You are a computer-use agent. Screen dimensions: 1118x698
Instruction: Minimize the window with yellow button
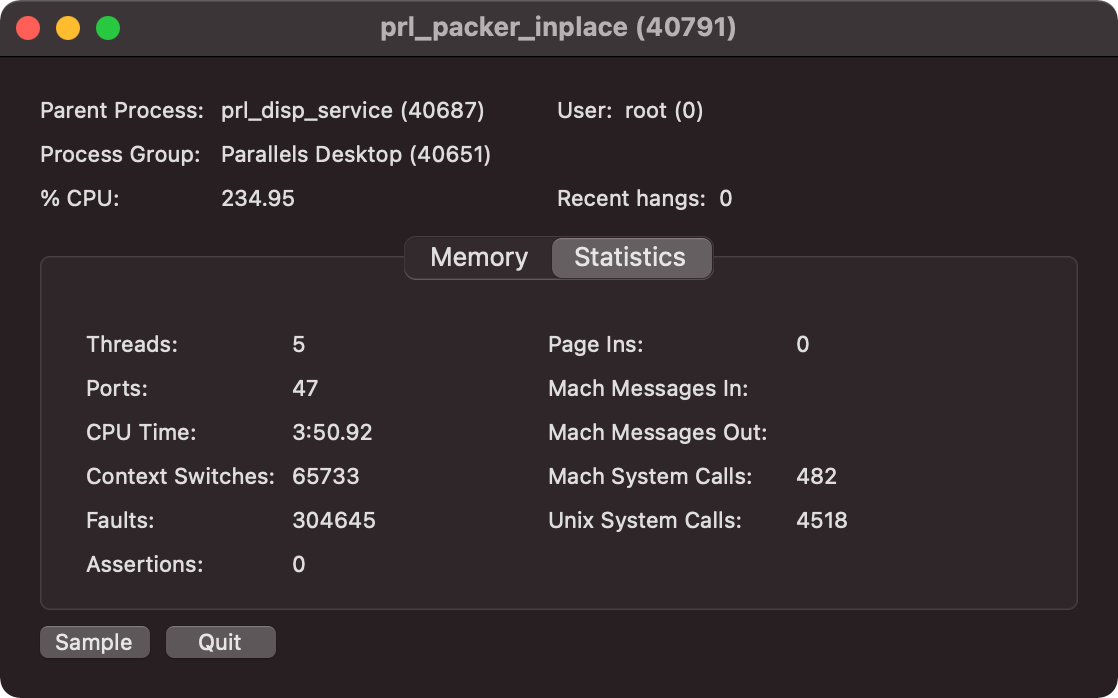pos(68,28)
